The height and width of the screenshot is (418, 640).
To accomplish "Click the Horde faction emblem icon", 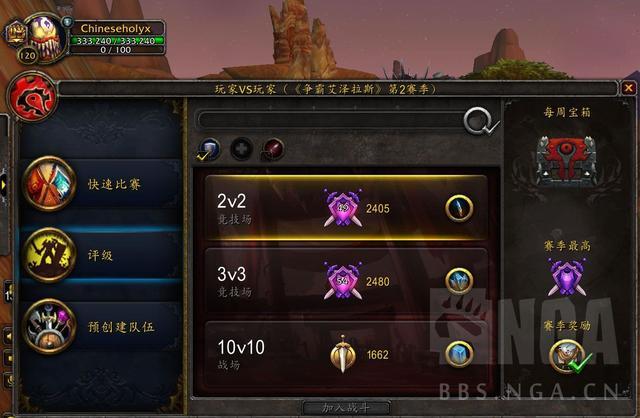I will point(32,97).
